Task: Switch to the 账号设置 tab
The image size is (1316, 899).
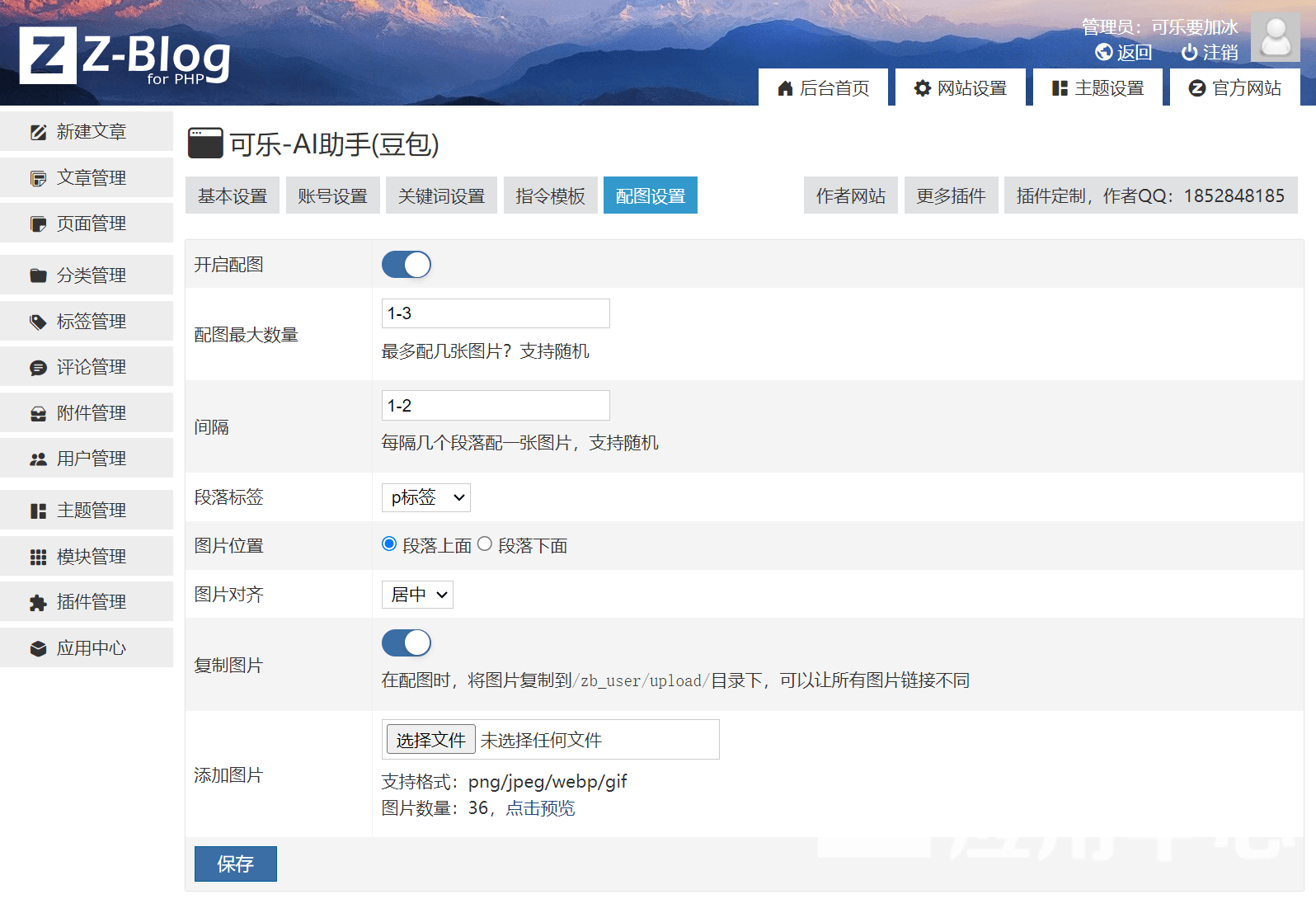Action: point(333,195)
